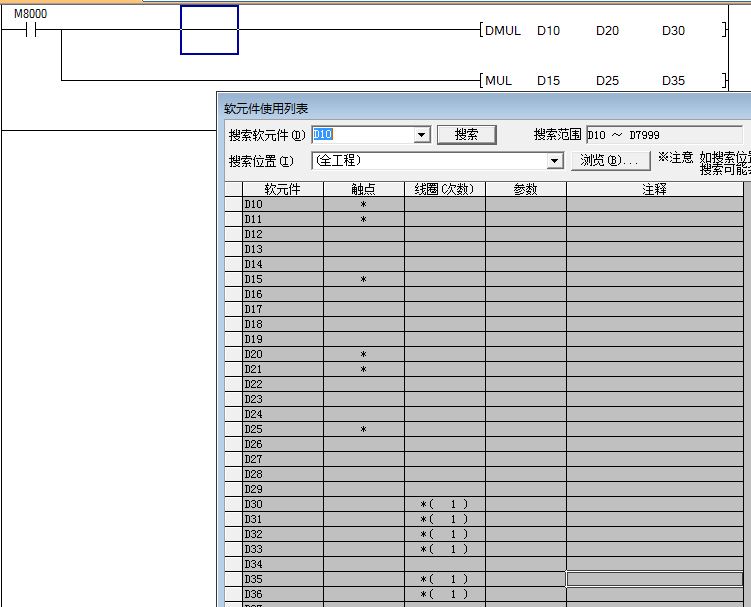This screenshot has height=607, width=751.
Task: Select the D15 row in device list
Action: coord(282,279)
